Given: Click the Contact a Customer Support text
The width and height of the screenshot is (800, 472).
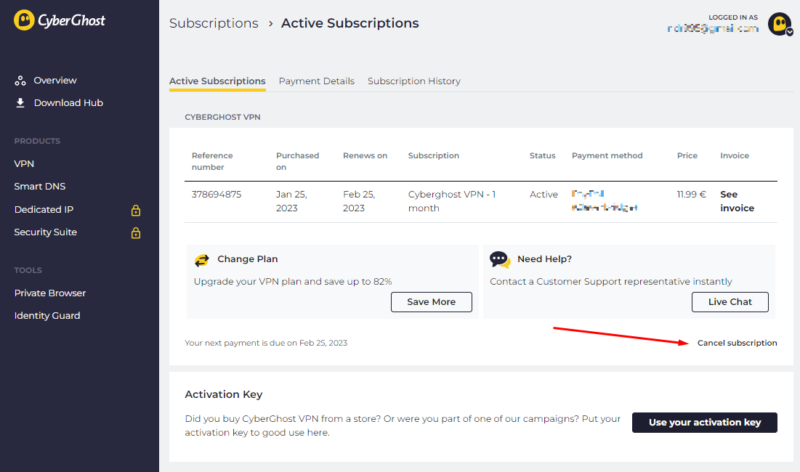Looking at the screenshot, I should click(611, 282).
